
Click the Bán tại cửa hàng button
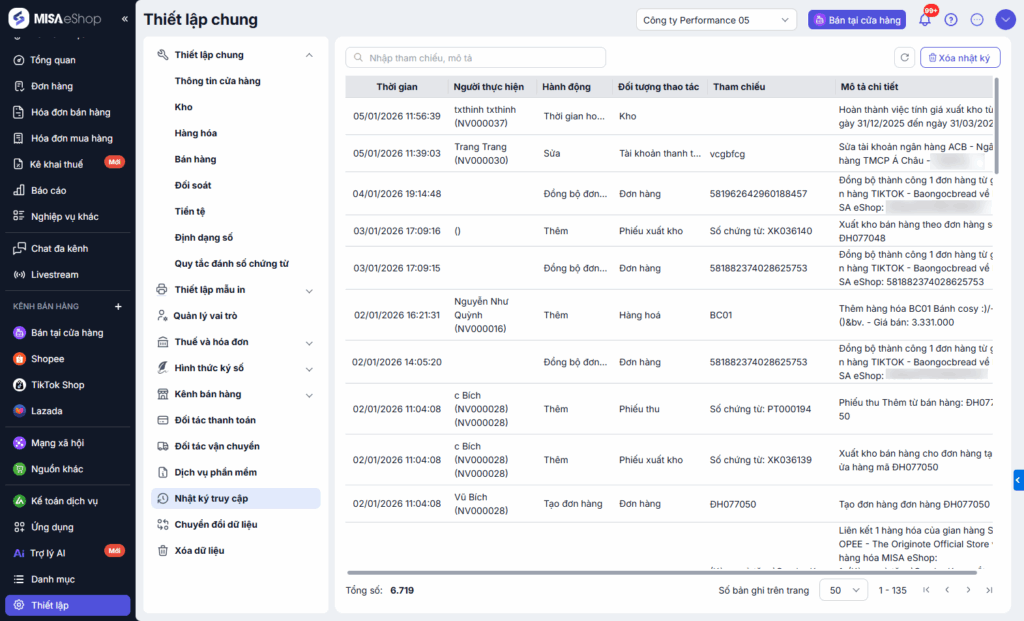click(856, 20)
